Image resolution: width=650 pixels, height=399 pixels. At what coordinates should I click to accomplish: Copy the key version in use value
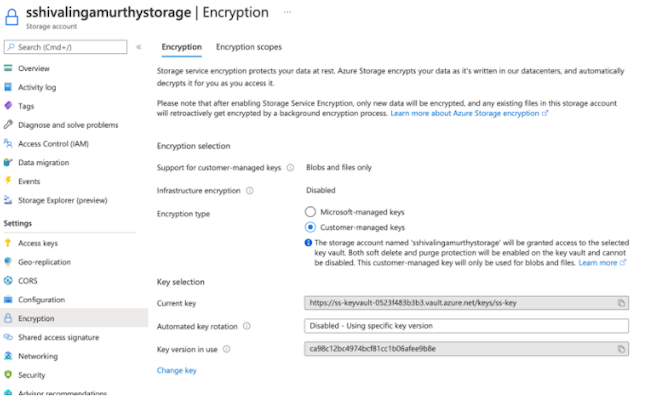click(621, 349)
